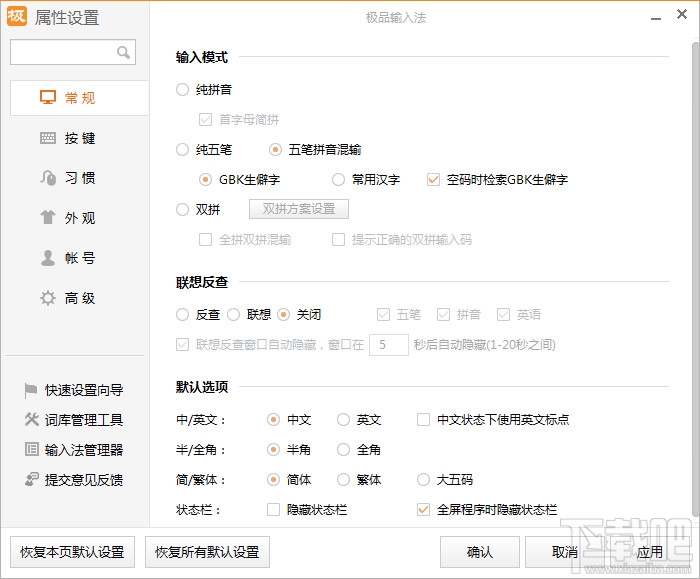700x579 pixels.
Task: Click the shirt icon beside 外观
Action: pos(48,217)
